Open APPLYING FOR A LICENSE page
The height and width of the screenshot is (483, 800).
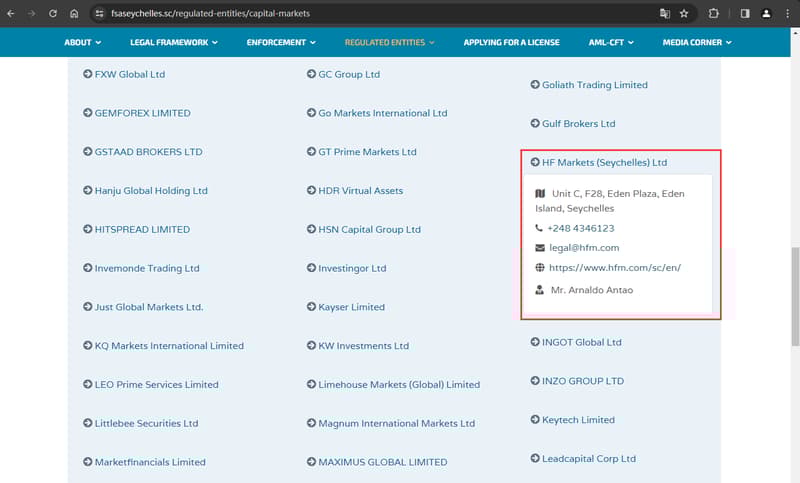[511, 42]
